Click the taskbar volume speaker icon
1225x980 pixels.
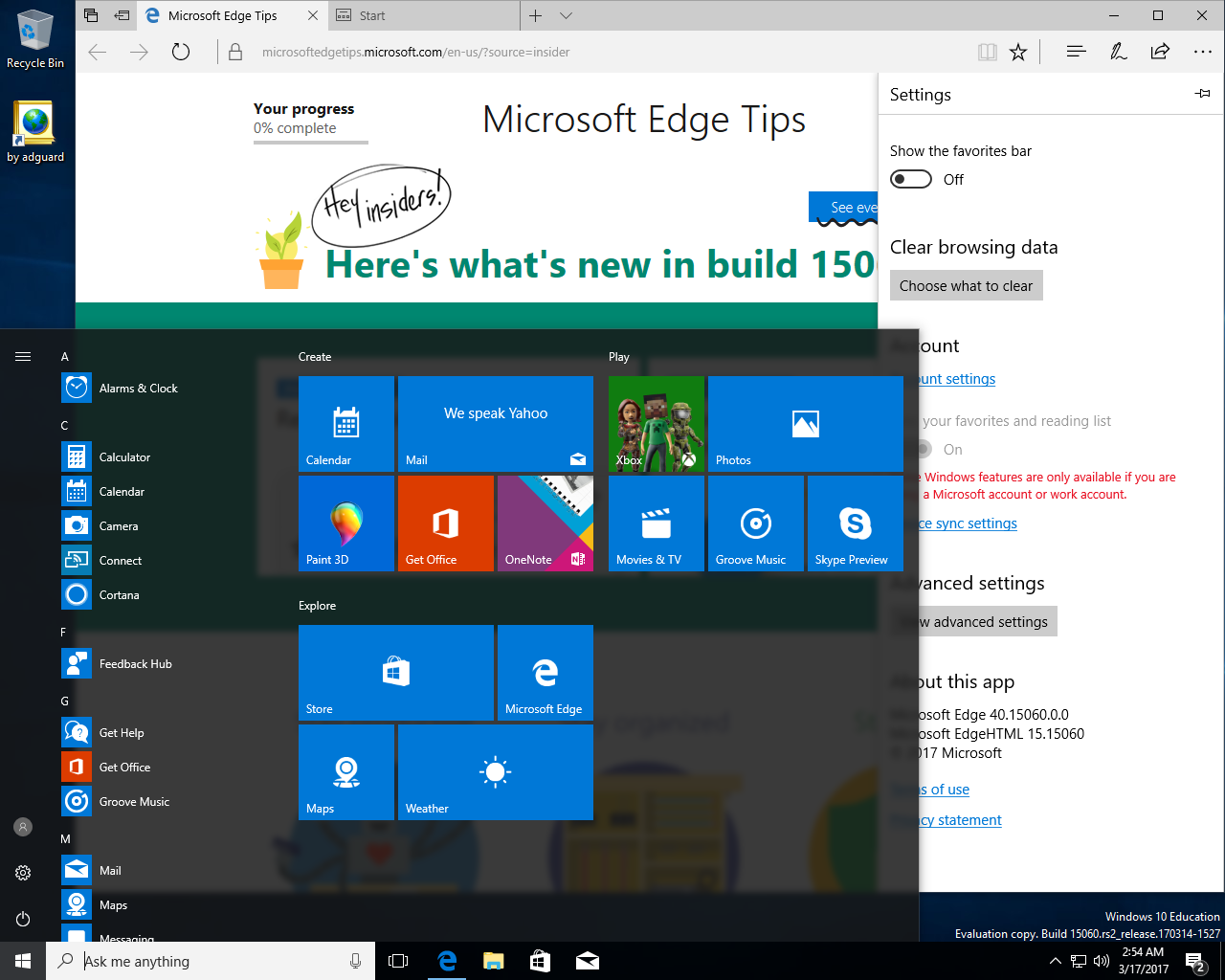point(1102,961)
